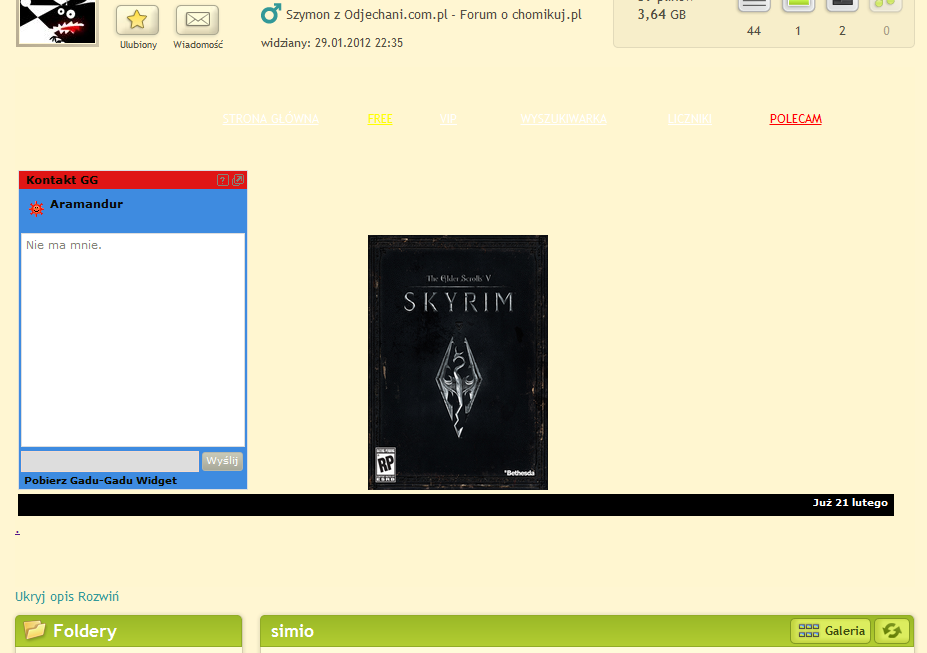The width and height of the screenshot is (927, 653).
Task: Click the male gender symbol icon
Action: (271, 14)
